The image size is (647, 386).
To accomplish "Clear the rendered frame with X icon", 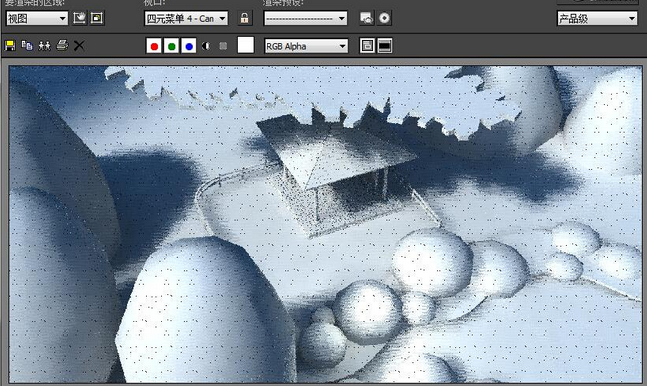I will tap(79, 45).
